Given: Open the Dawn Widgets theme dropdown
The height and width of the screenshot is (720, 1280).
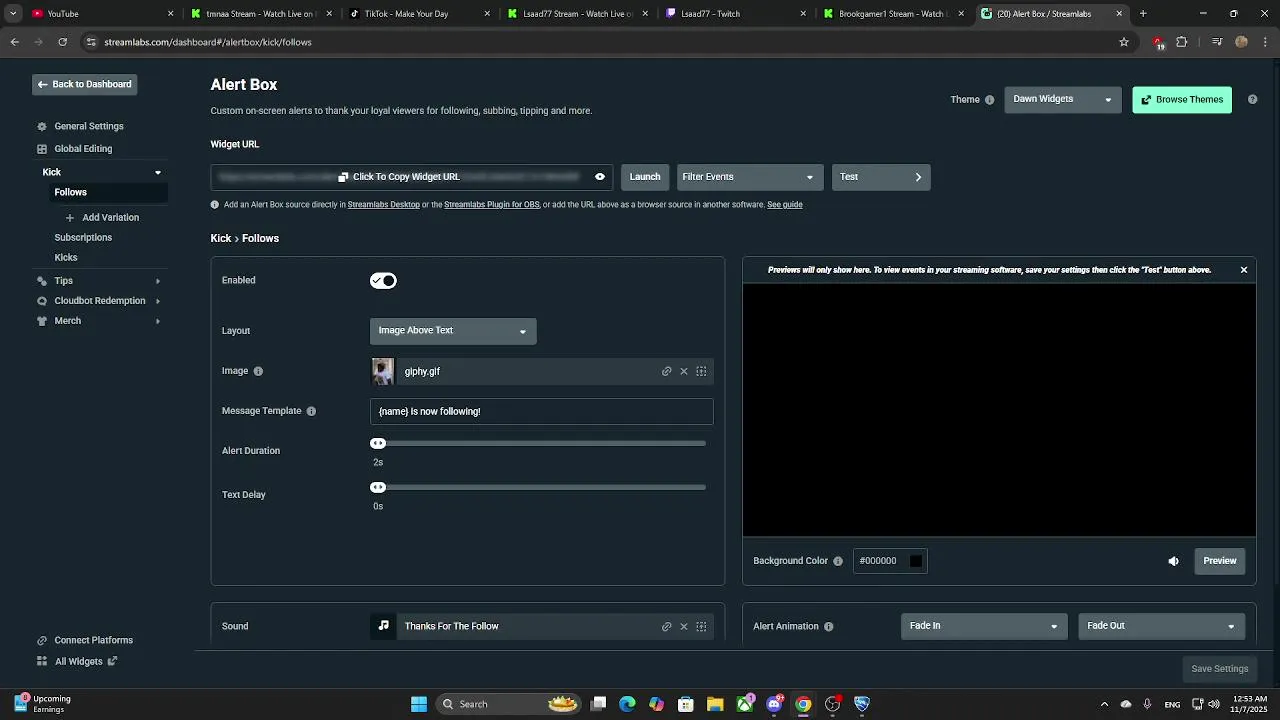Looking at the screenshot, I should [1063, 99].
